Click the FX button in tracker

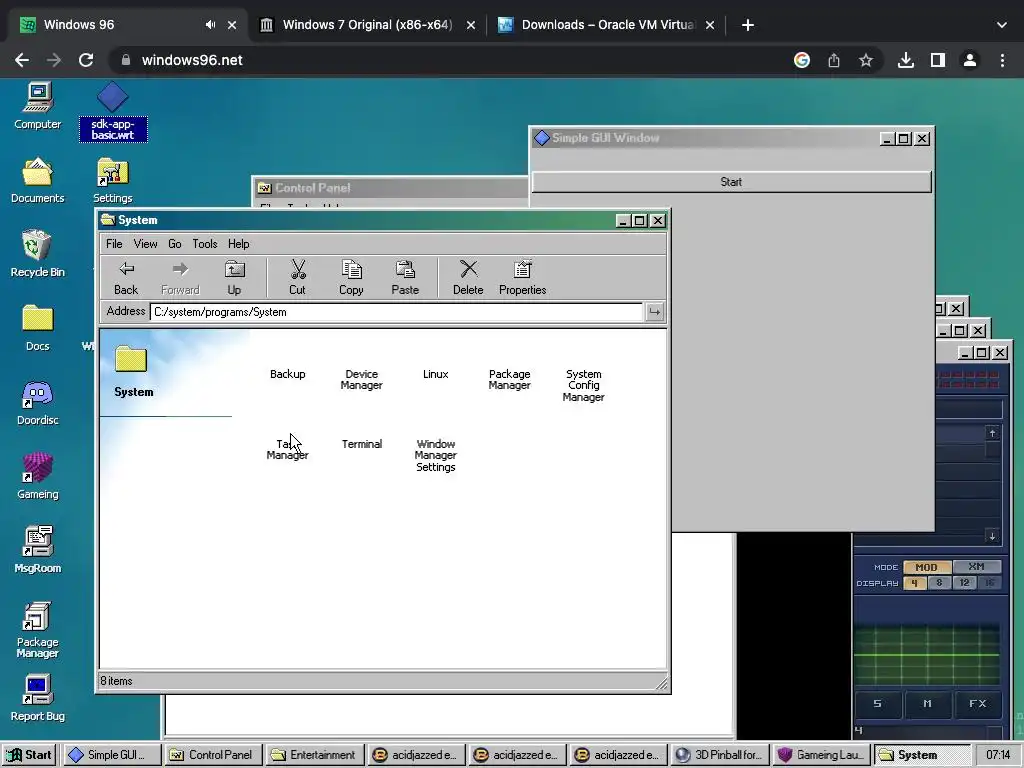point(978,704)
